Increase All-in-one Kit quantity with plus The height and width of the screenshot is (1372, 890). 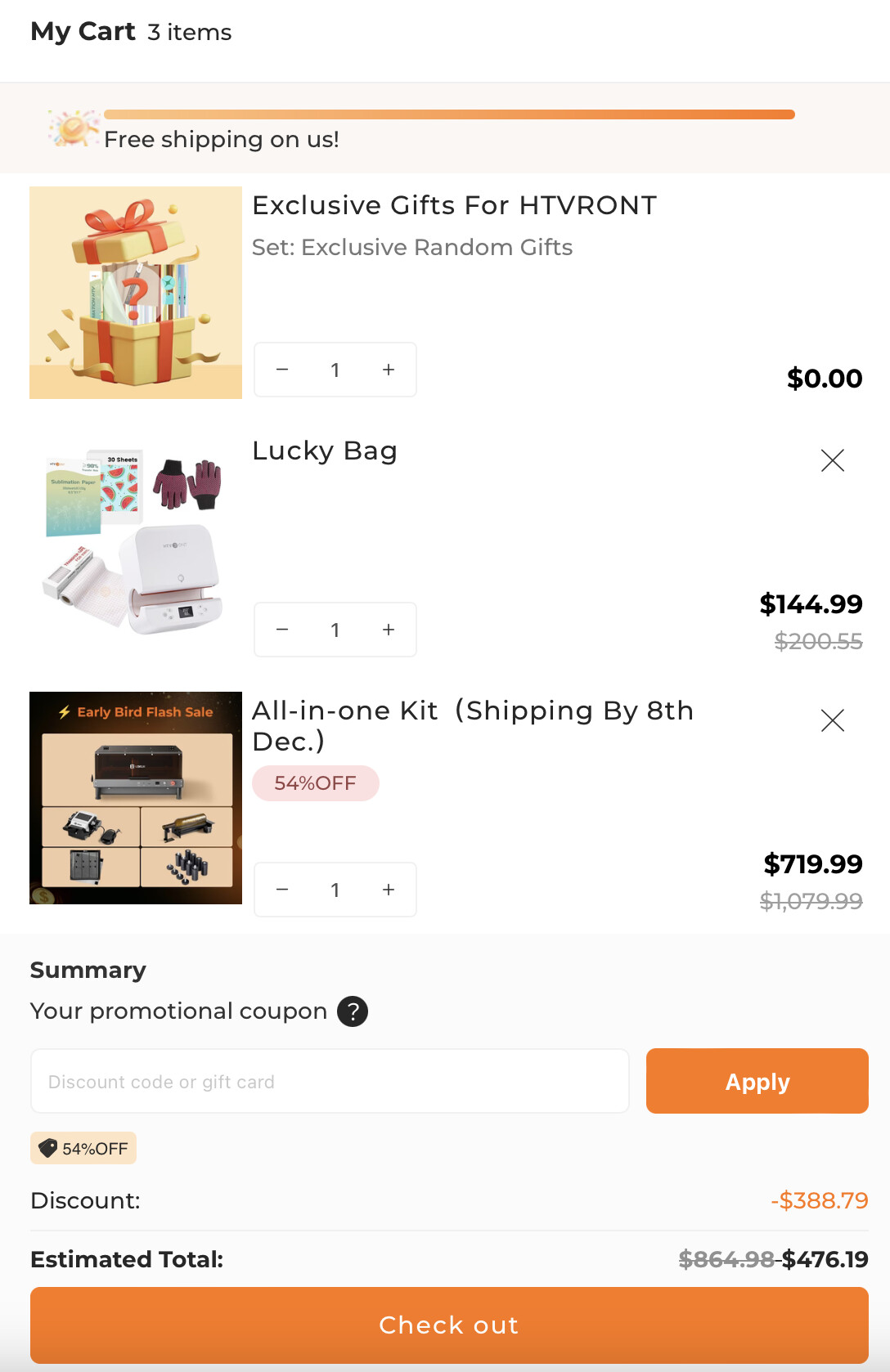[x=389, y=890]
